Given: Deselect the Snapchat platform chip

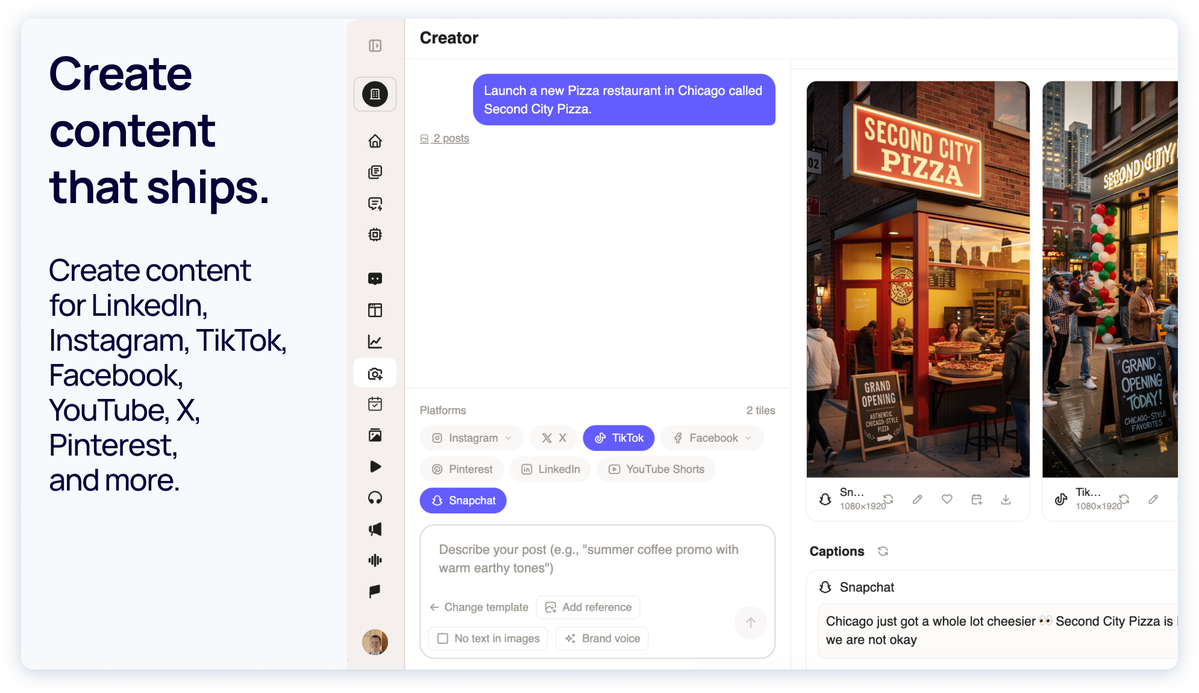Looking at the screenshot, I should [463, 500].
